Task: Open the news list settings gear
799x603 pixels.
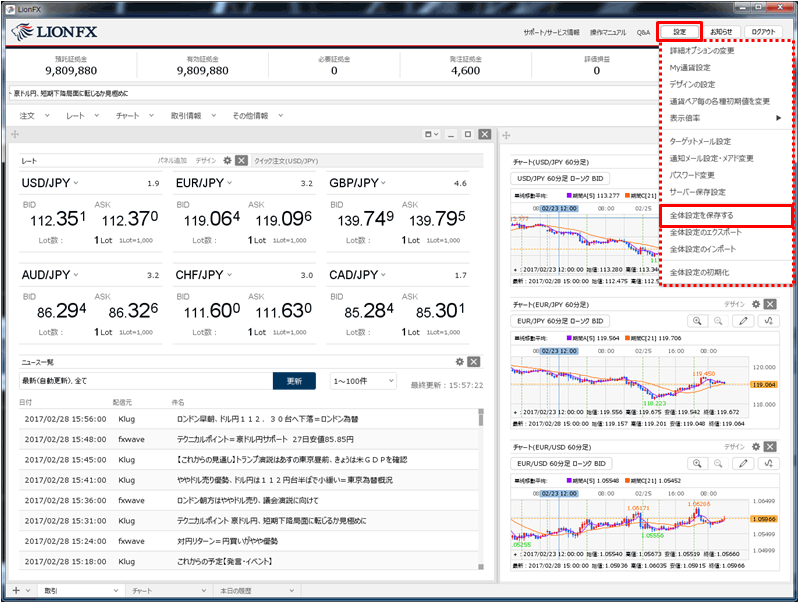Action: point(459,362)
